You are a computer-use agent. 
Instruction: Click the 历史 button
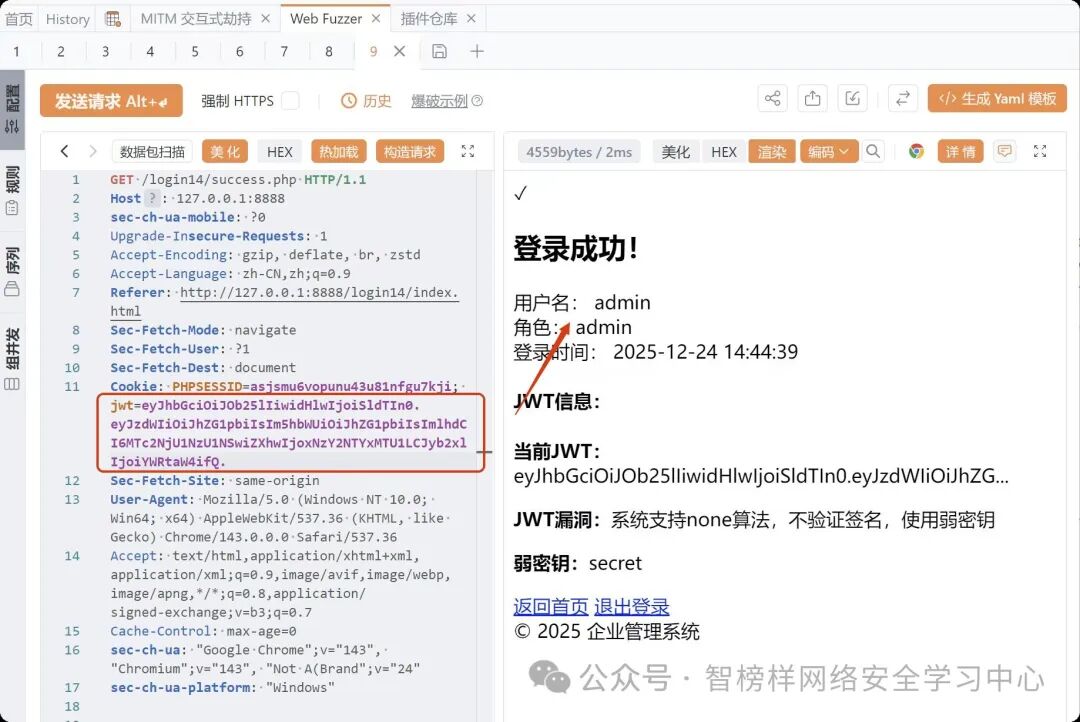pyautogui.click(x=366, y=101)
